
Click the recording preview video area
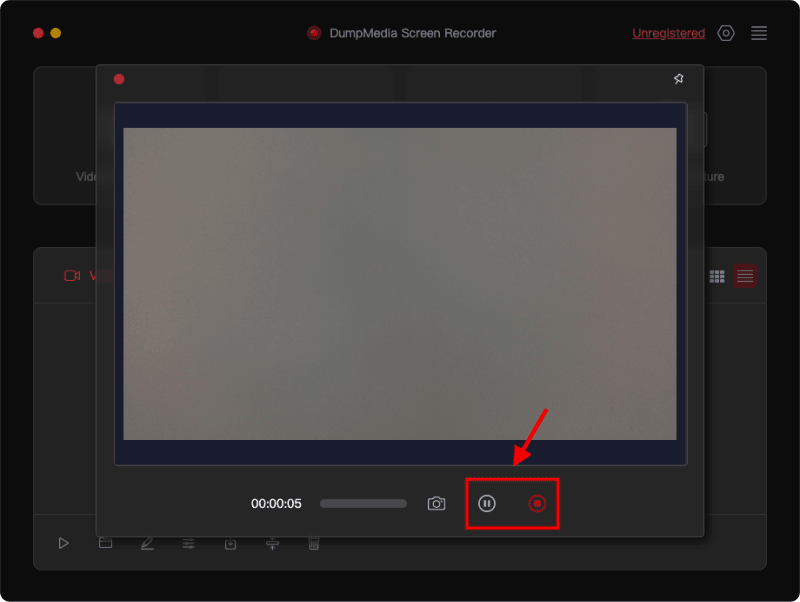[400, 284]
